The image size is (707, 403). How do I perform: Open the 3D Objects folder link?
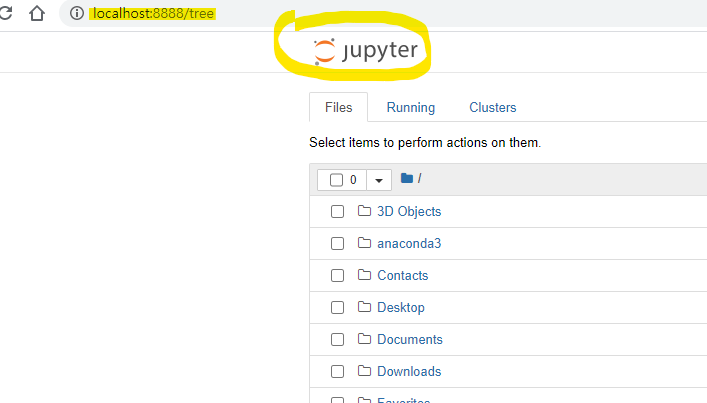(x=409, y=211)
